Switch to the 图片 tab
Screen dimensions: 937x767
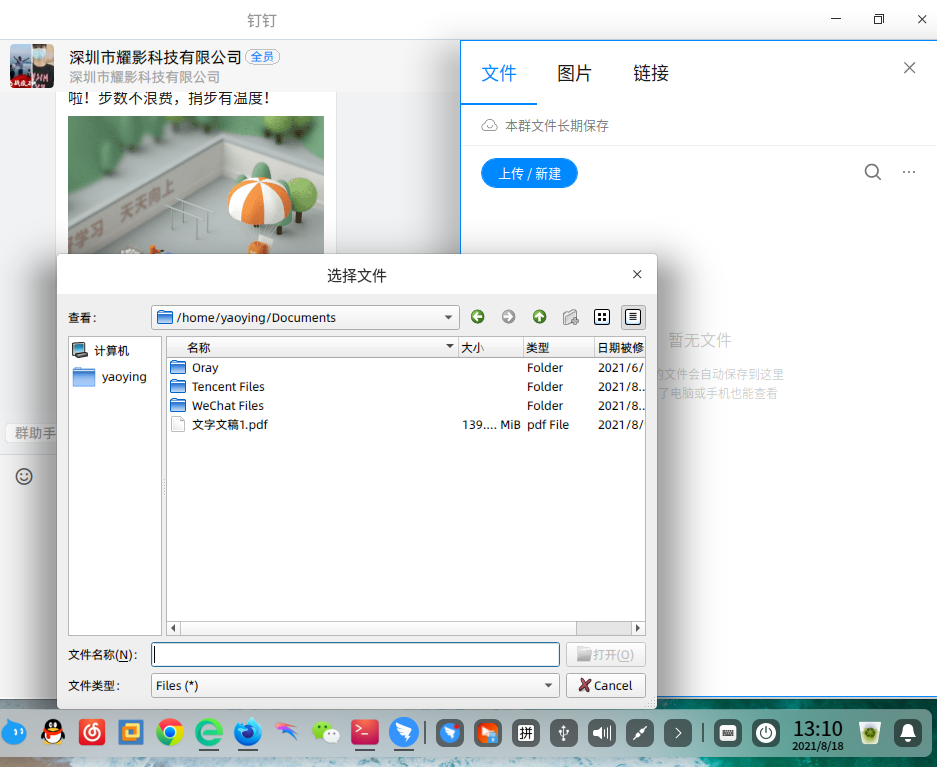(574, 73)
